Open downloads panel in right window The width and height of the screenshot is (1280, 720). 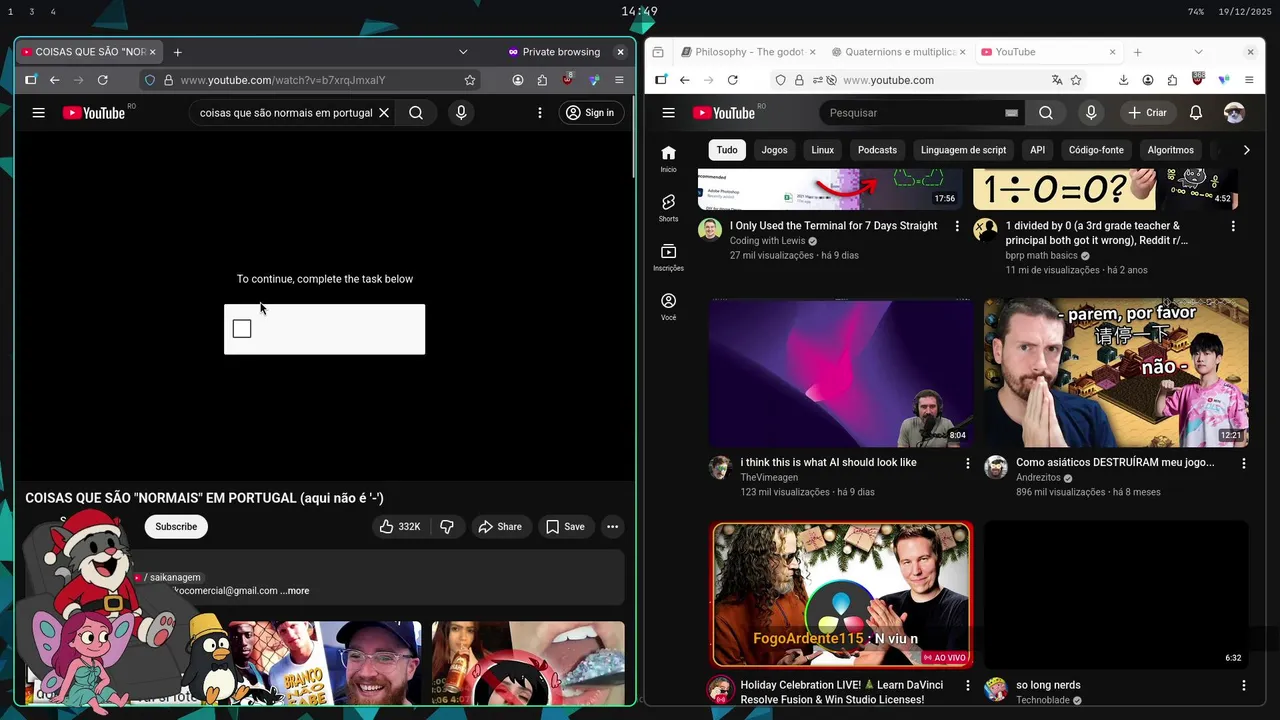tap(1124, 80)
